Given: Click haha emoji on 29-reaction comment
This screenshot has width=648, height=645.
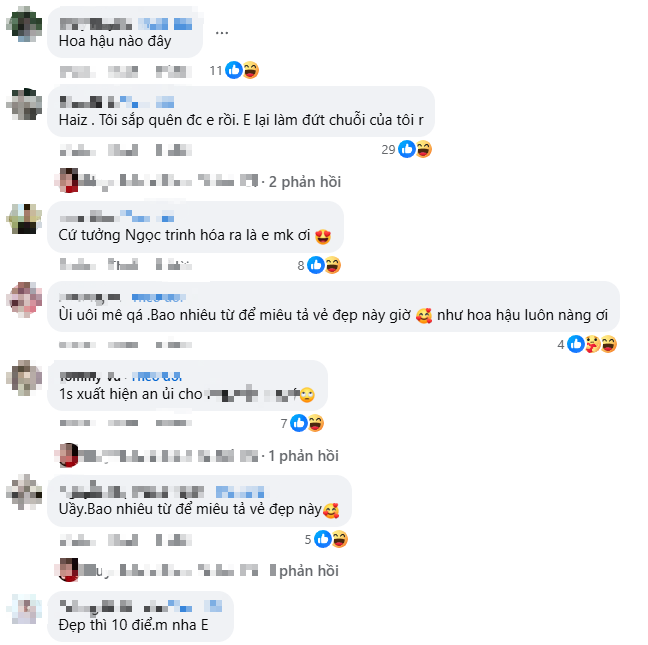Looking at the screenshot, I should [x=423, y=149].
